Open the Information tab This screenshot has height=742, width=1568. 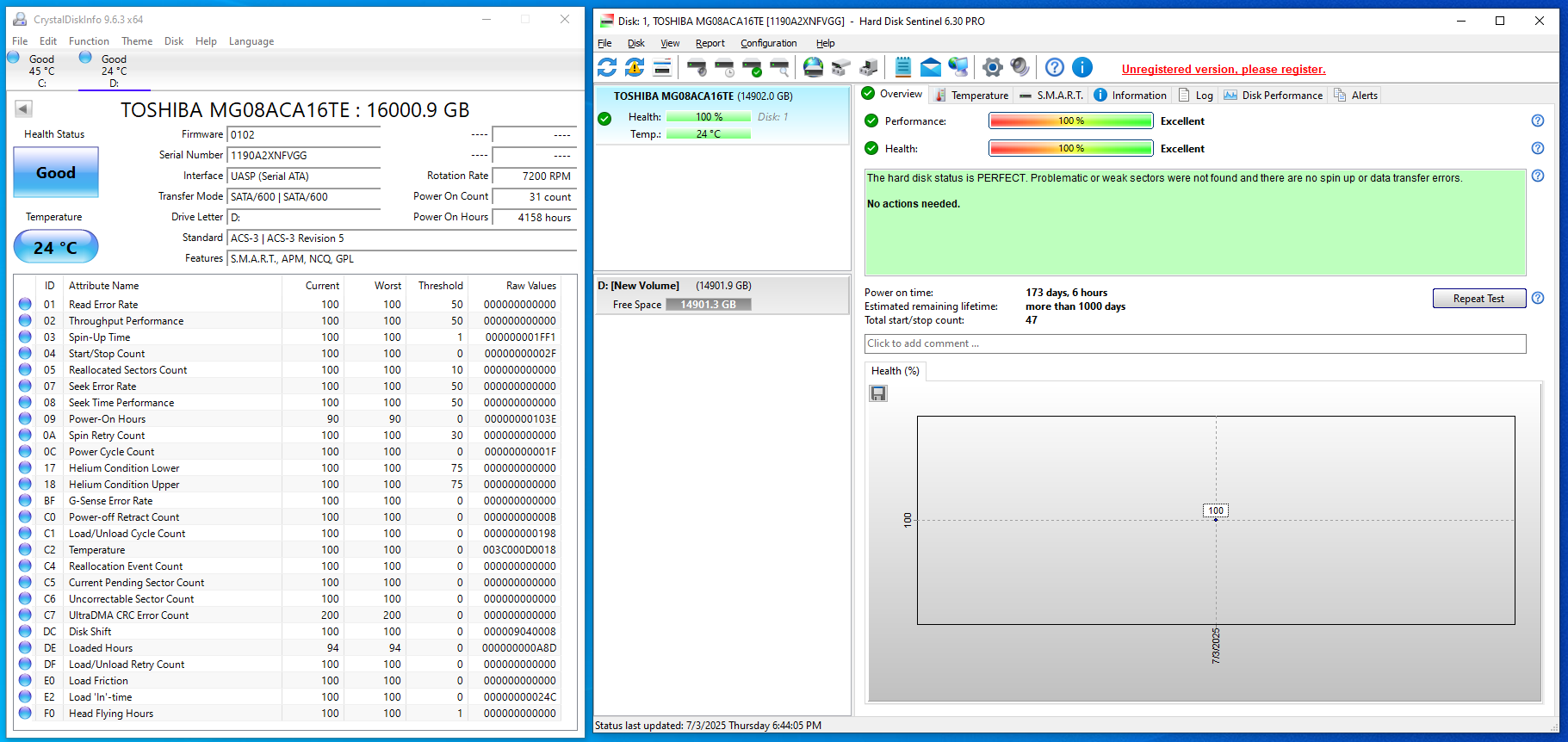1130,95
